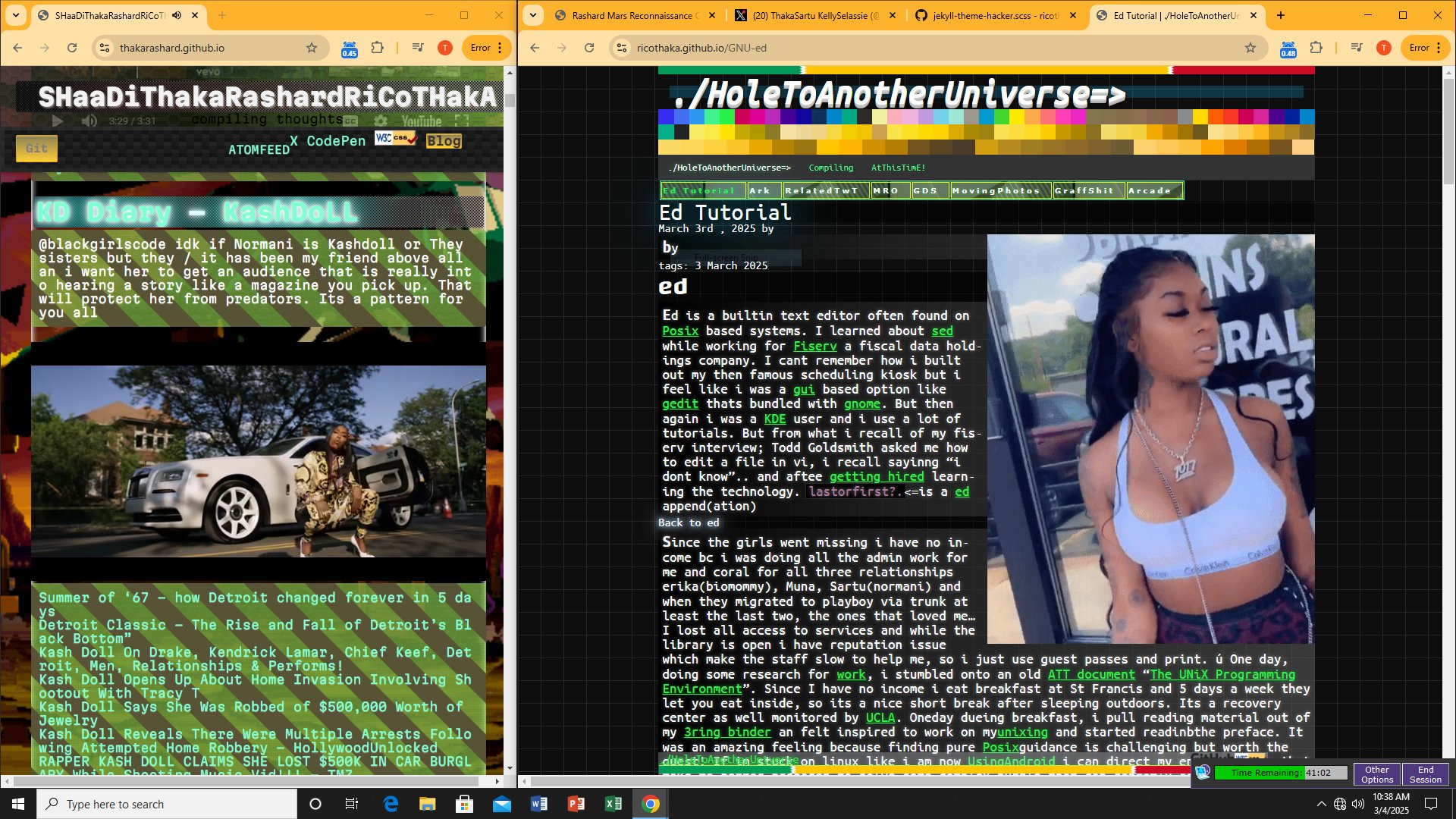This screenshot has height=819, width=1456.
Task: Open the CodePen link
Action: coord(336,141)
